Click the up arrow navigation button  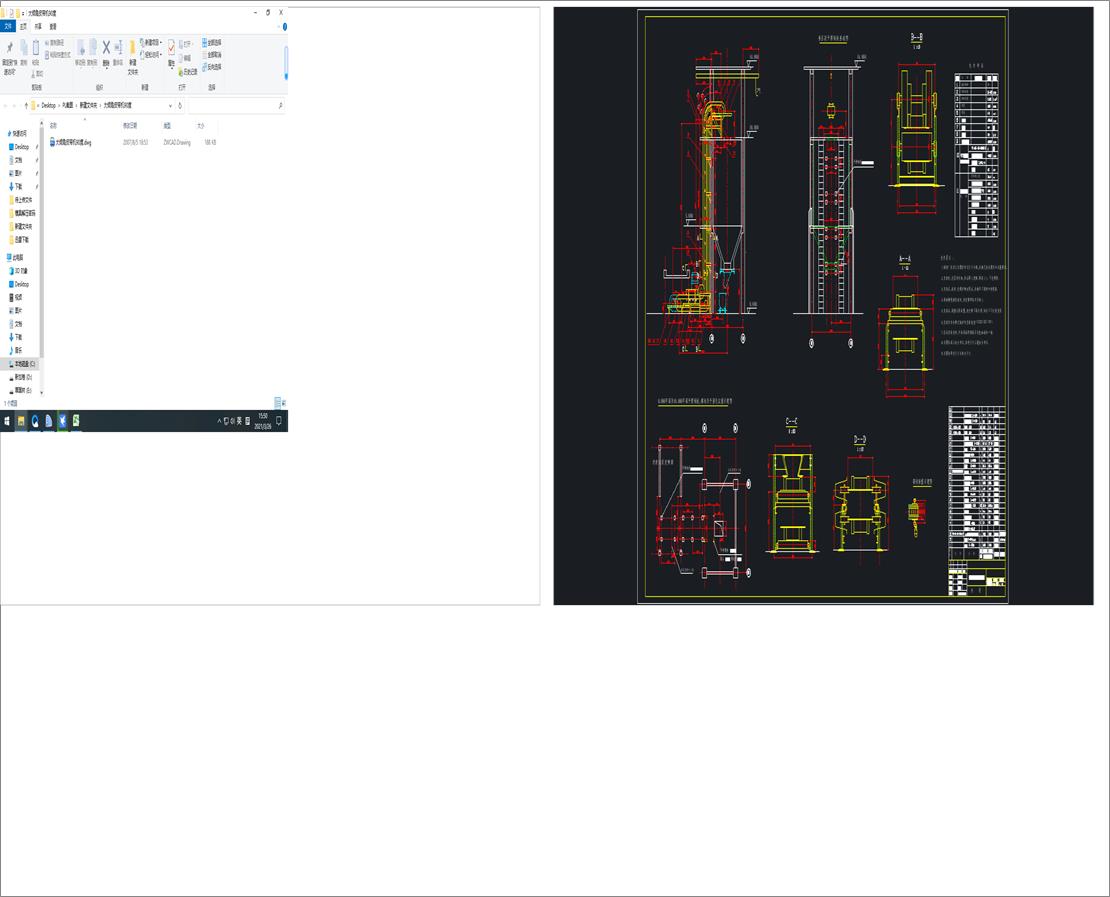tap(26, 105)
